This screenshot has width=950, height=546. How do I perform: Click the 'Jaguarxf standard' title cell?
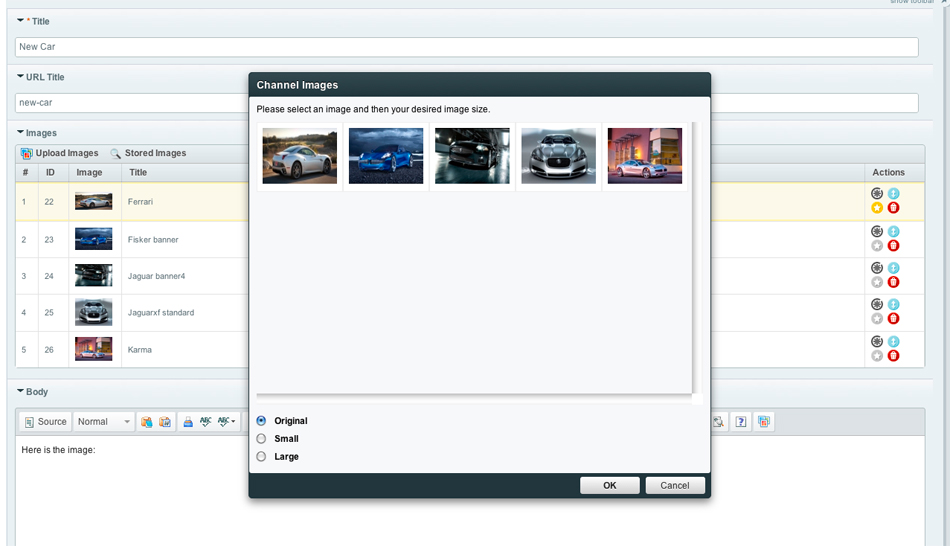(161, 313)
